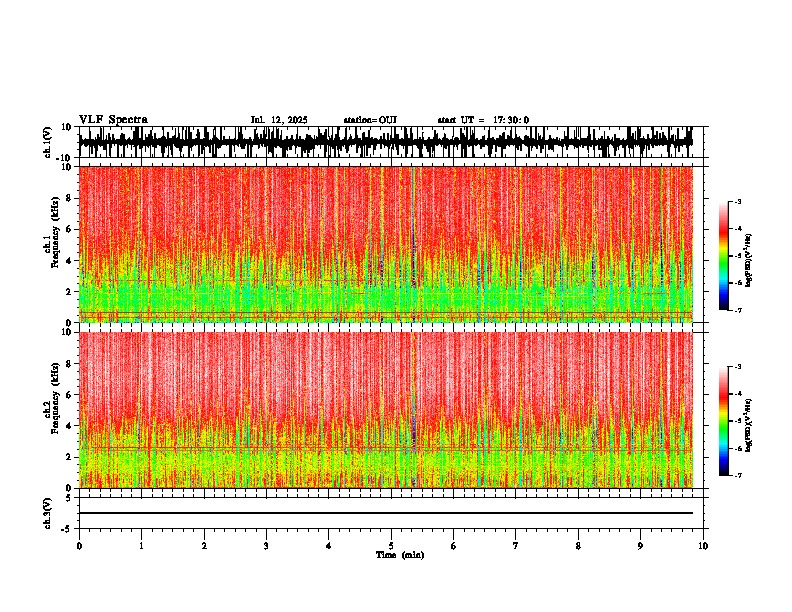Click inside the ch.1 spectrogram panel
This screenshot has width=792, height=612.
385,244
